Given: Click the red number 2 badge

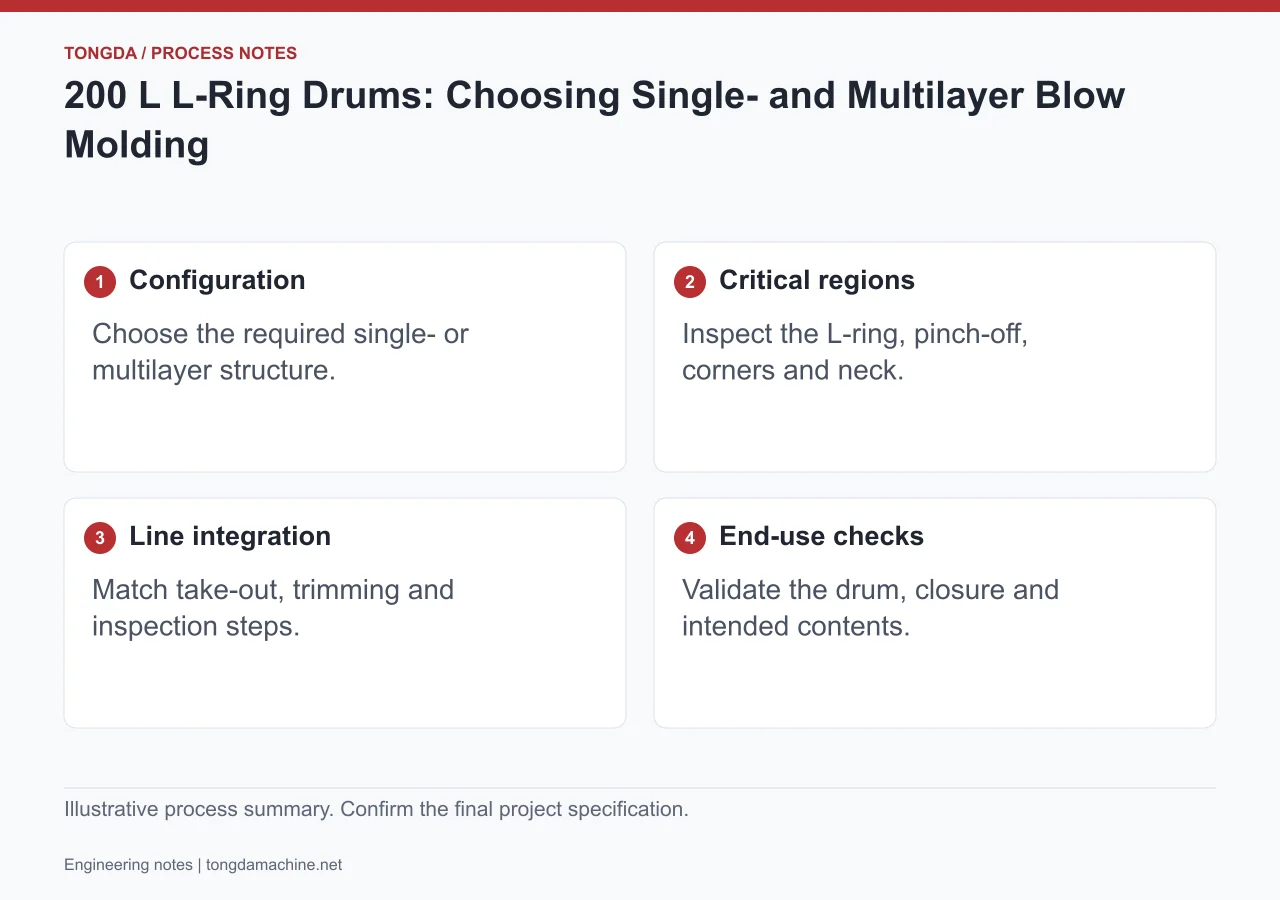Looking at the screenshot, I should click(x=690, y=282).
